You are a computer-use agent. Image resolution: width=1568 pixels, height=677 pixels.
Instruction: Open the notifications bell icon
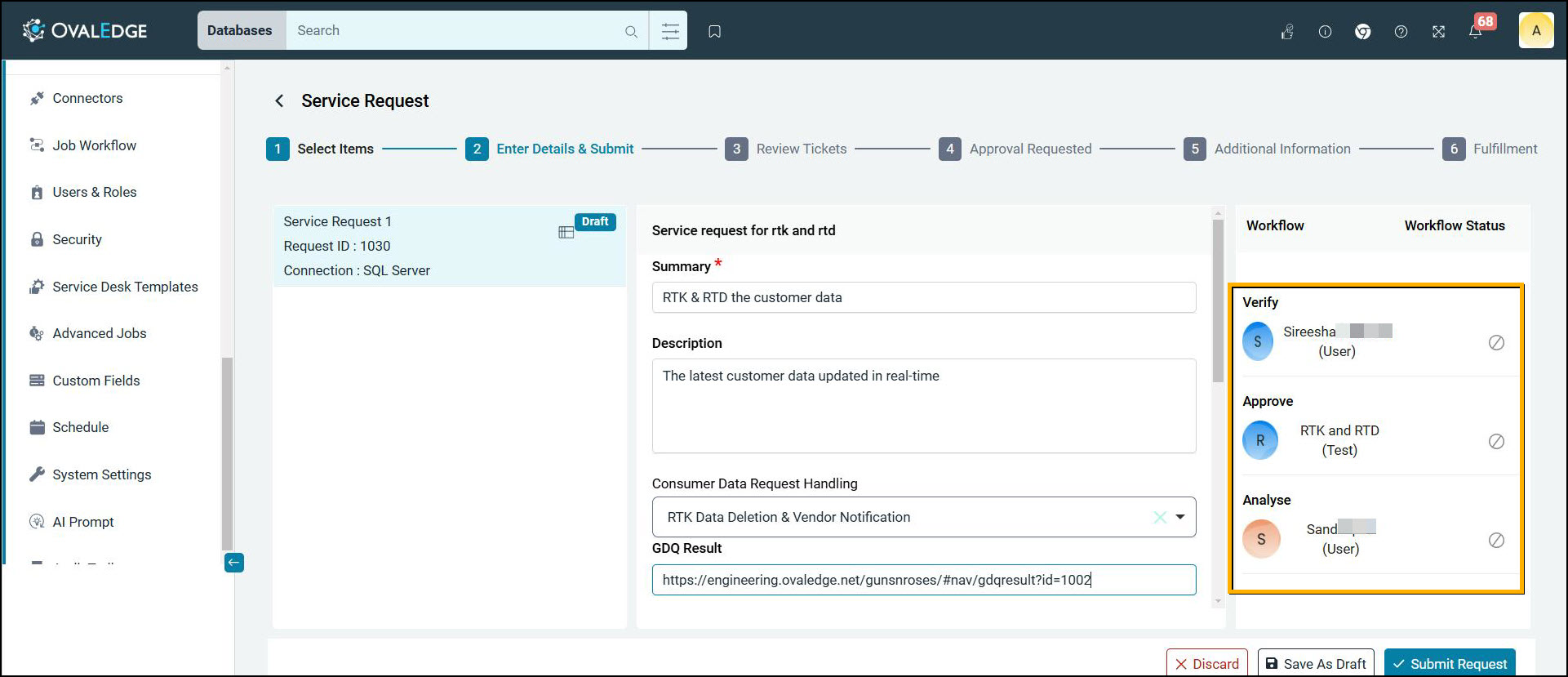(1475, 32)
